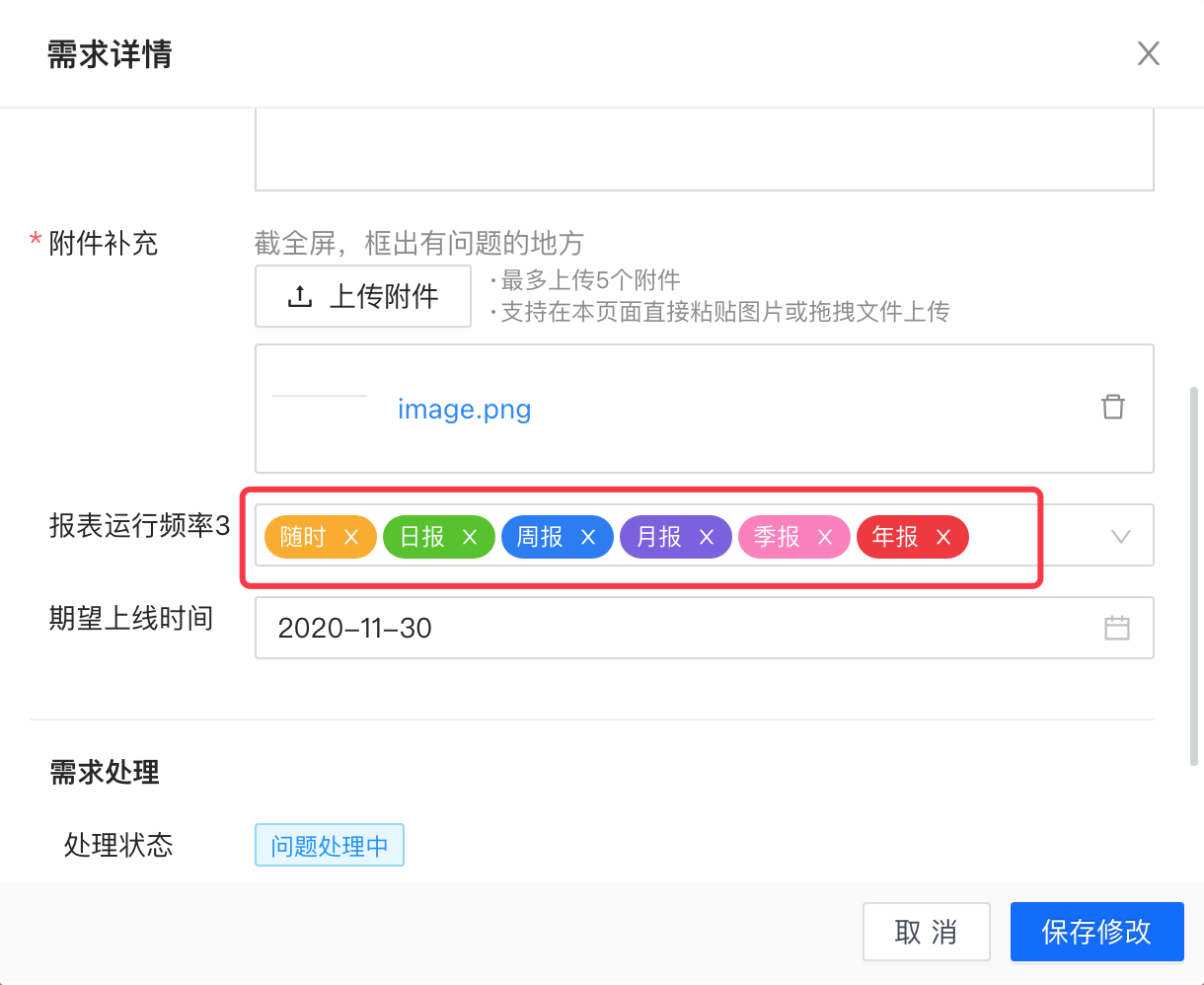Click the 上传附件 upload button
Image resolution: width=1204 pixels, height=985 pixels.
363,296
